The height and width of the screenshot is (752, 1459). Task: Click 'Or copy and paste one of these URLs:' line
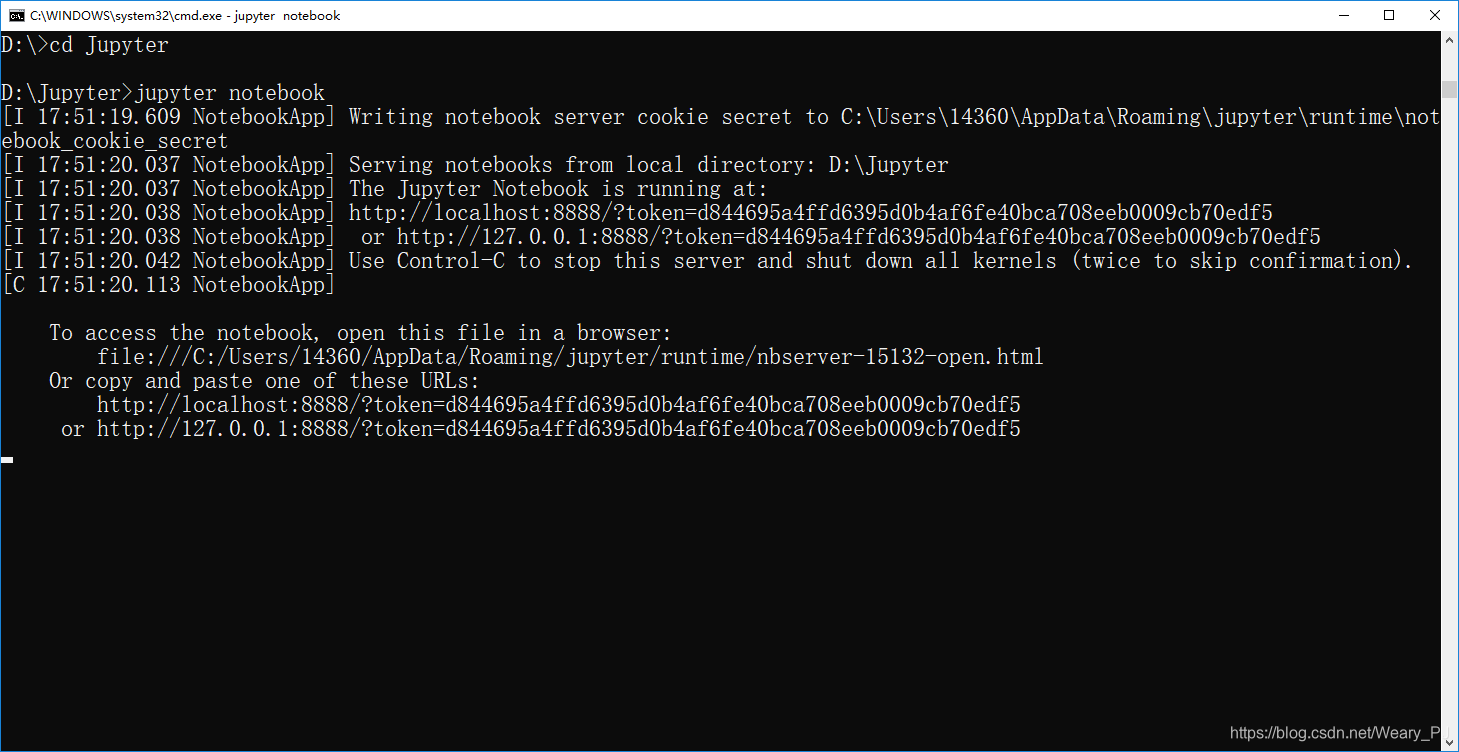[x=264, y=381]
